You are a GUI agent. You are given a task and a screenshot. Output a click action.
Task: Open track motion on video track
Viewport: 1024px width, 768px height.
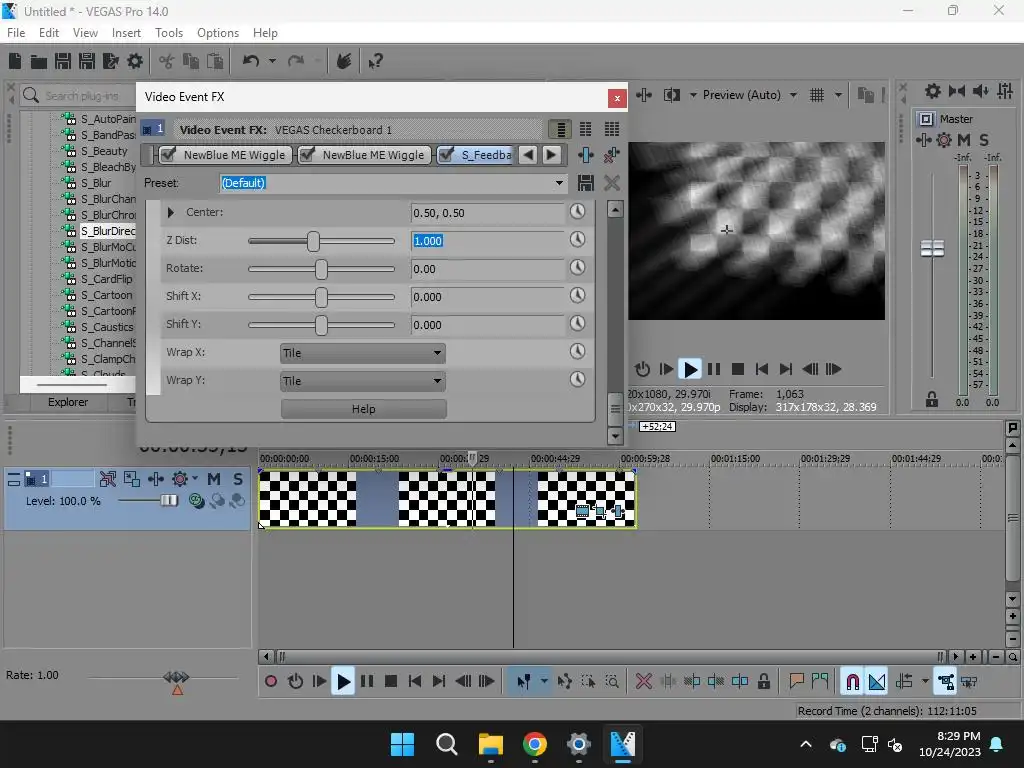pos(131,479)
